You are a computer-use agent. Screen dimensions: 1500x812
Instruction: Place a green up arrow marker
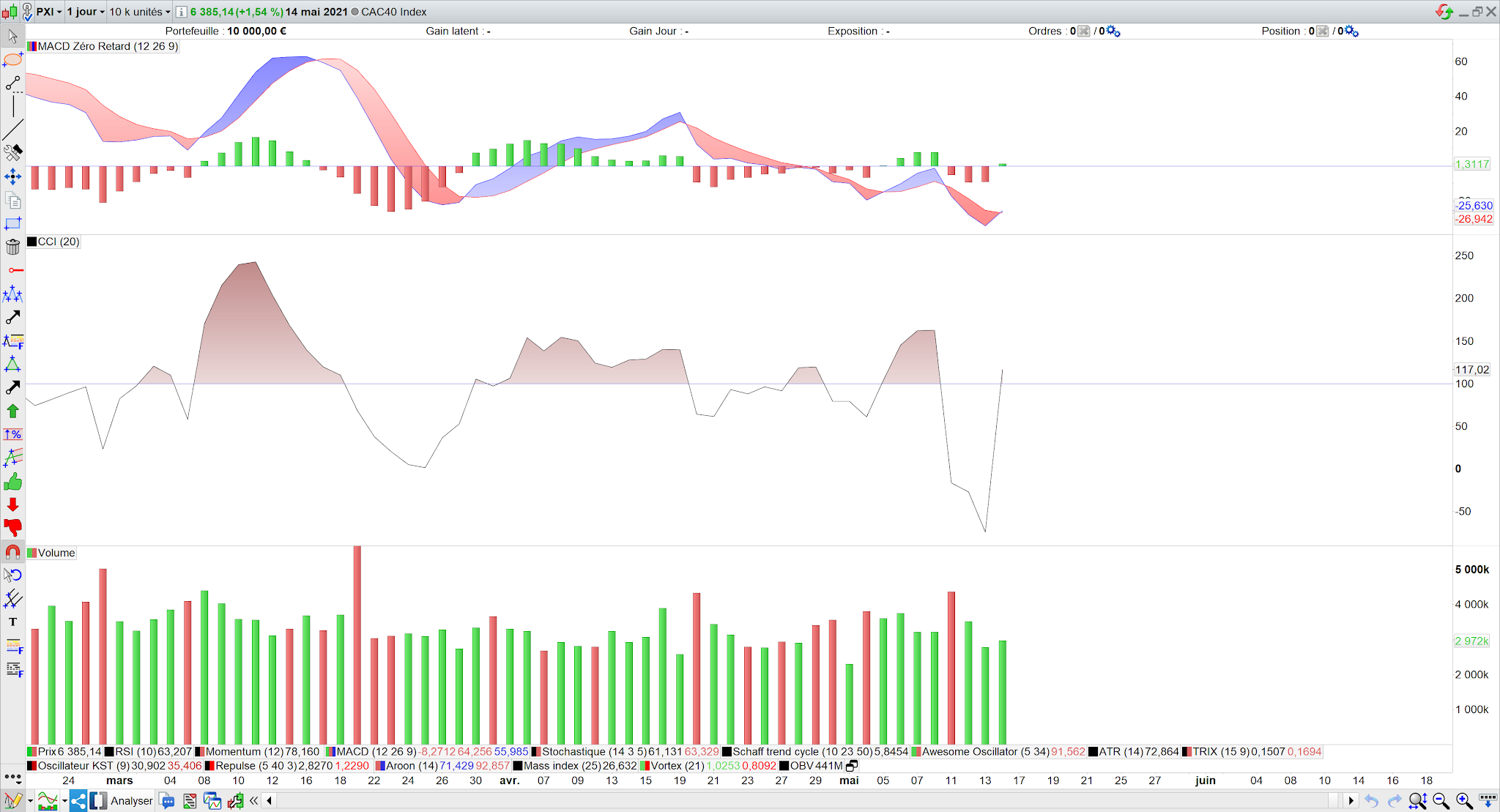(12, 411)
